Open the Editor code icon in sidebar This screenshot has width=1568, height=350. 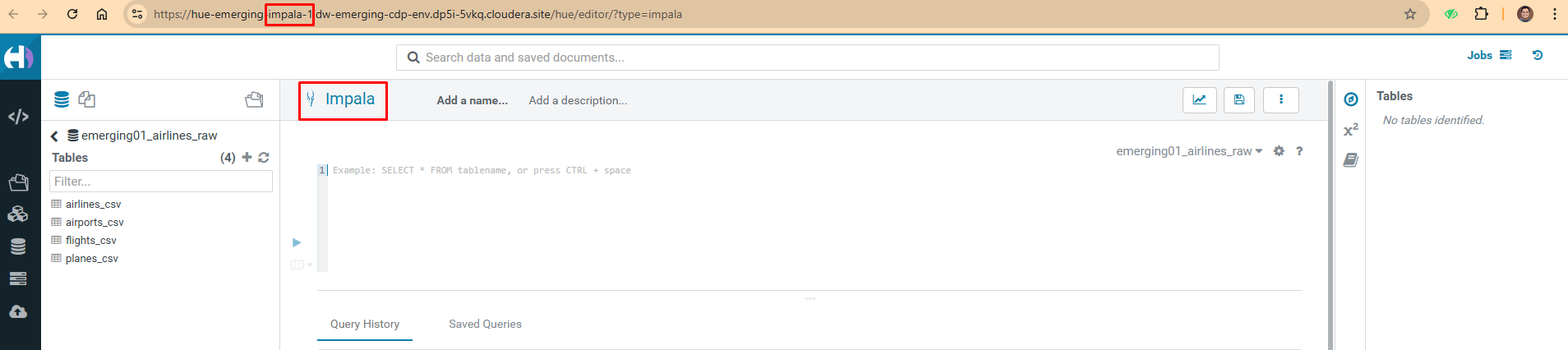click(18, 117)
